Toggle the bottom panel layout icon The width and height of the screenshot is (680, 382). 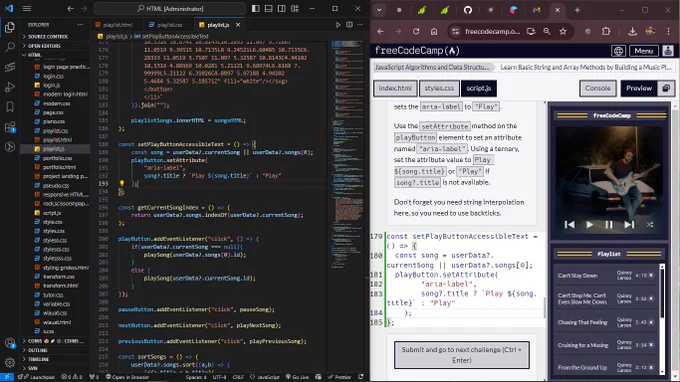click(268, 9)
